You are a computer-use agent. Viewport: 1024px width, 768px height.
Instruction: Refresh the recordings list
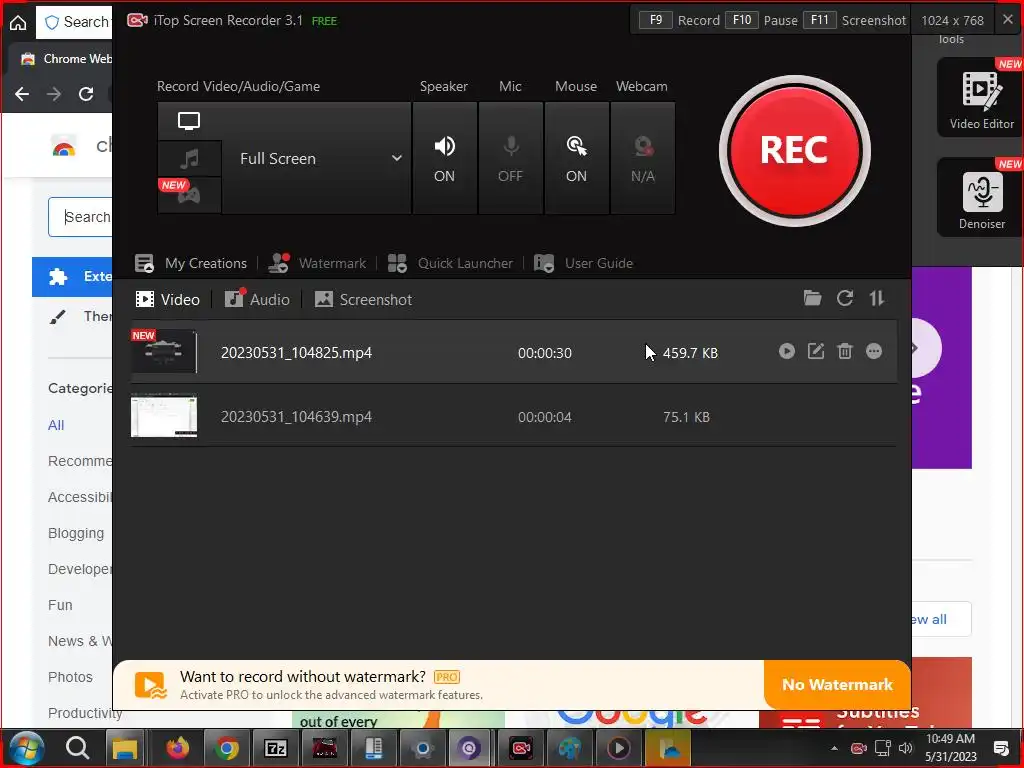[x=845, y=298]
